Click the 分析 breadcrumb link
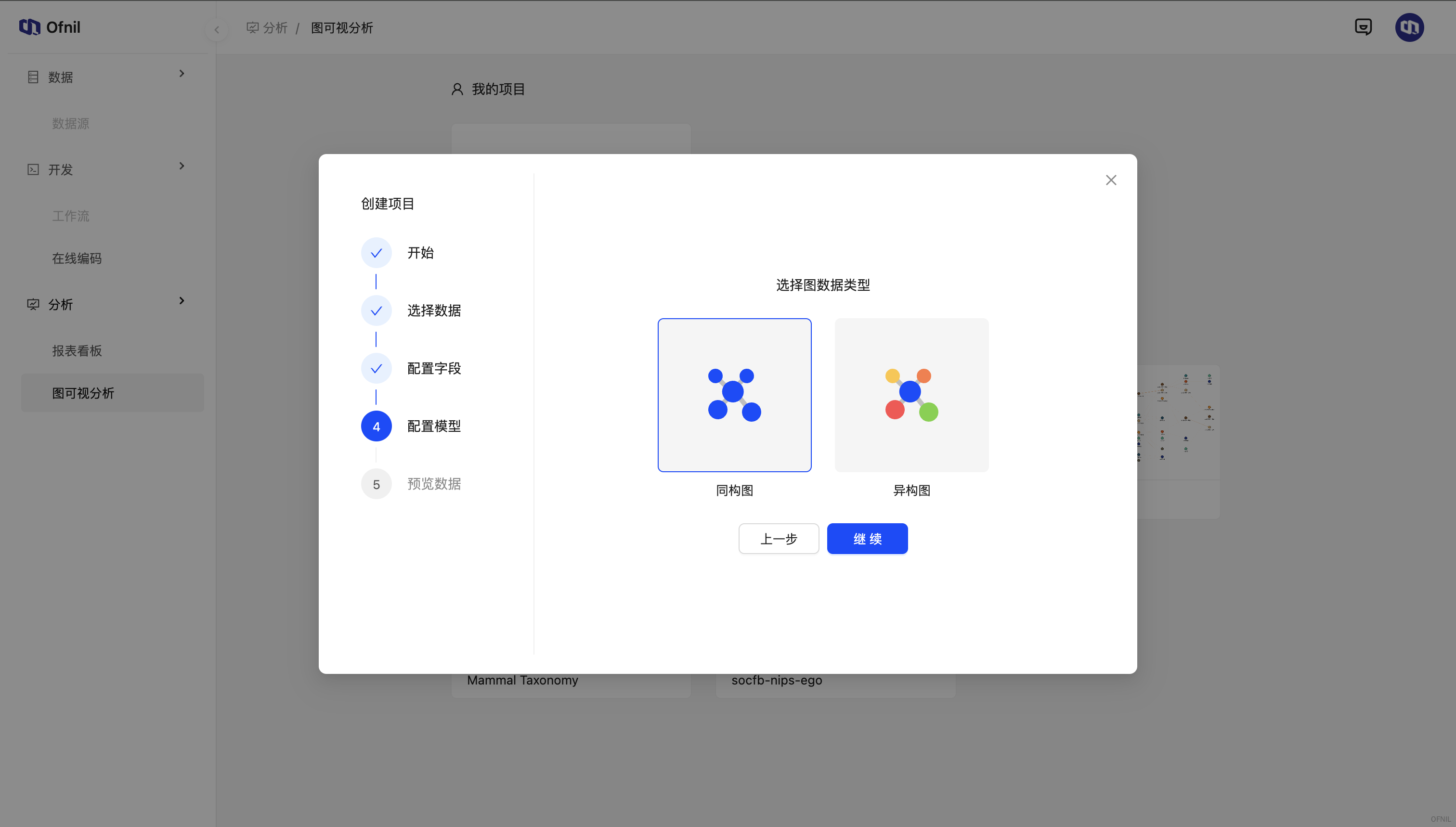The image size is (1456, 827). click(275, 27)
